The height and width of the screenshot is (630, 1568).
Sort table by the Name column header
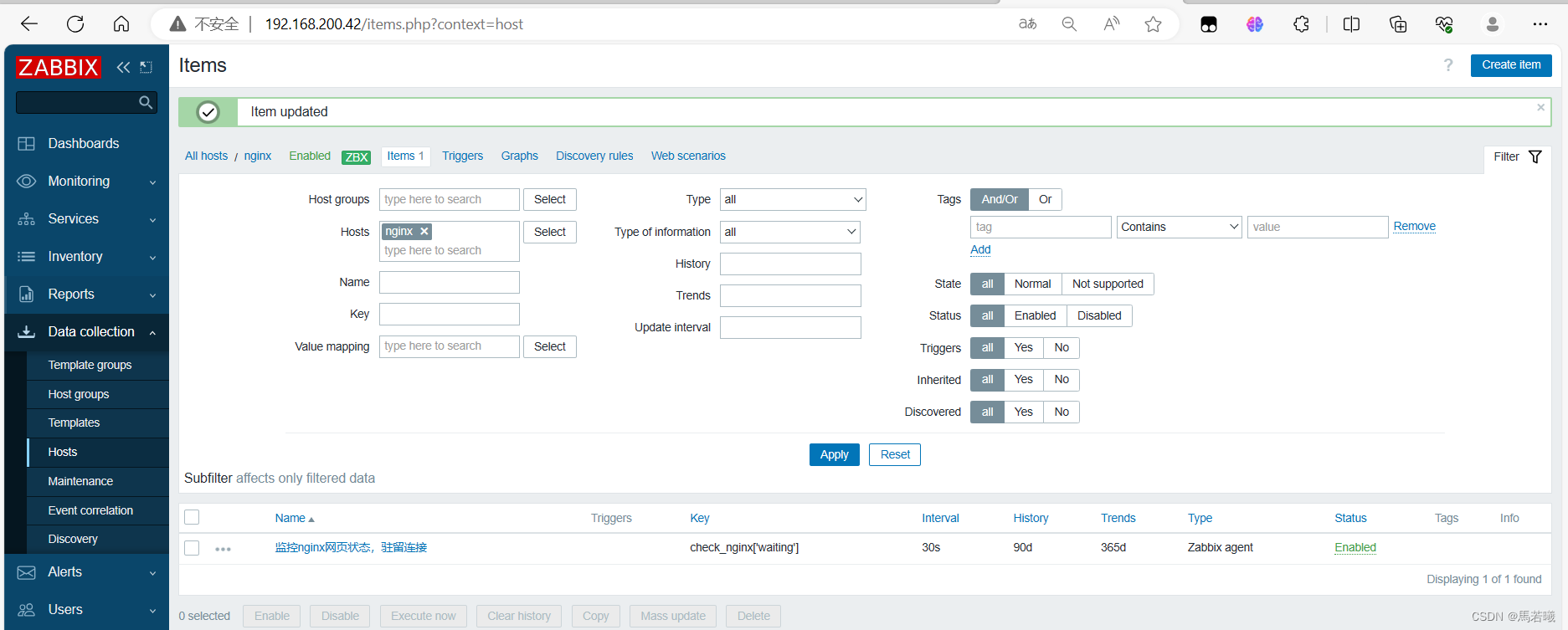(295, 518)
